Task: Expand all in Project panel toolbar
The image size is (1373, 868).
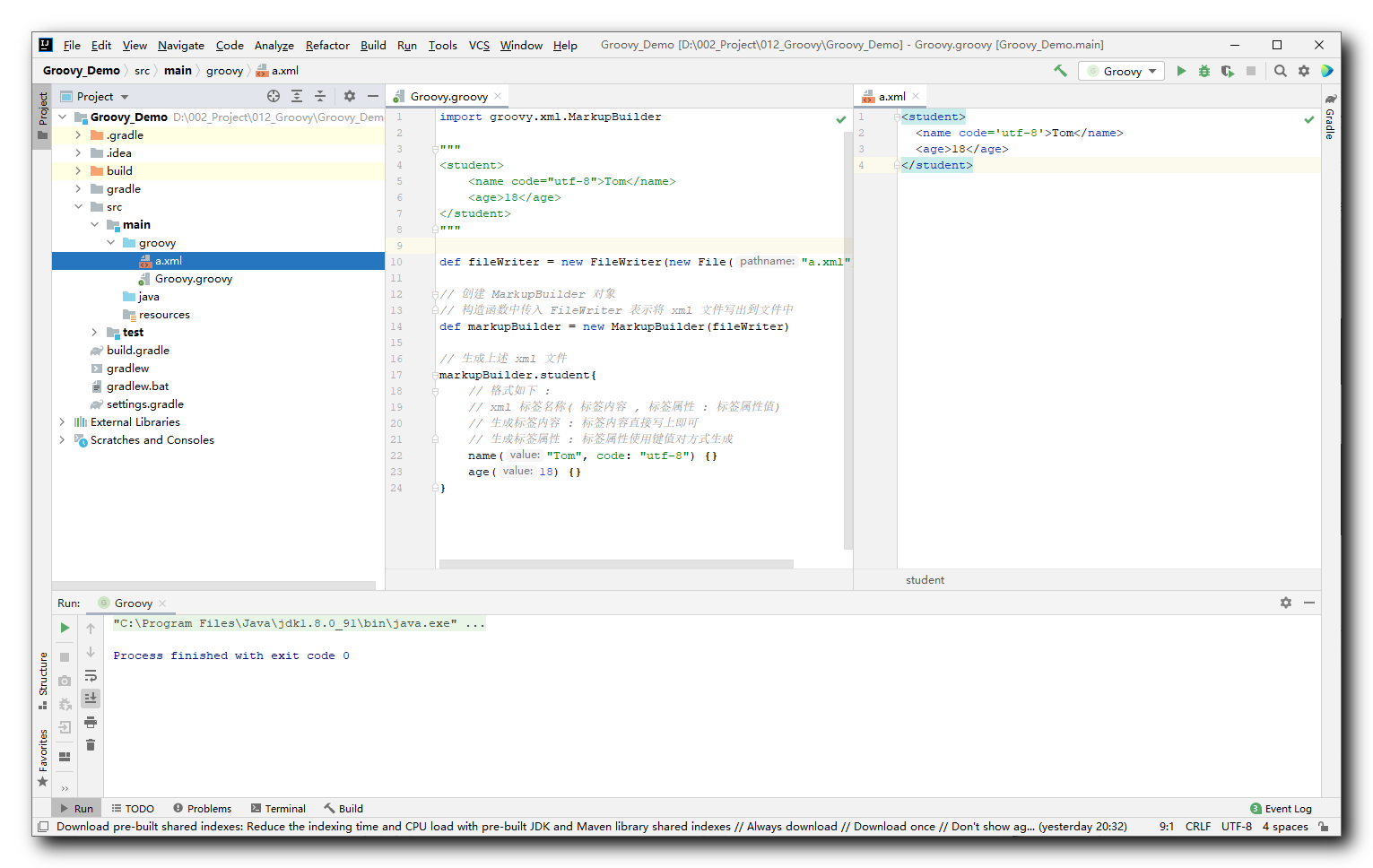Action: (297, 96)
